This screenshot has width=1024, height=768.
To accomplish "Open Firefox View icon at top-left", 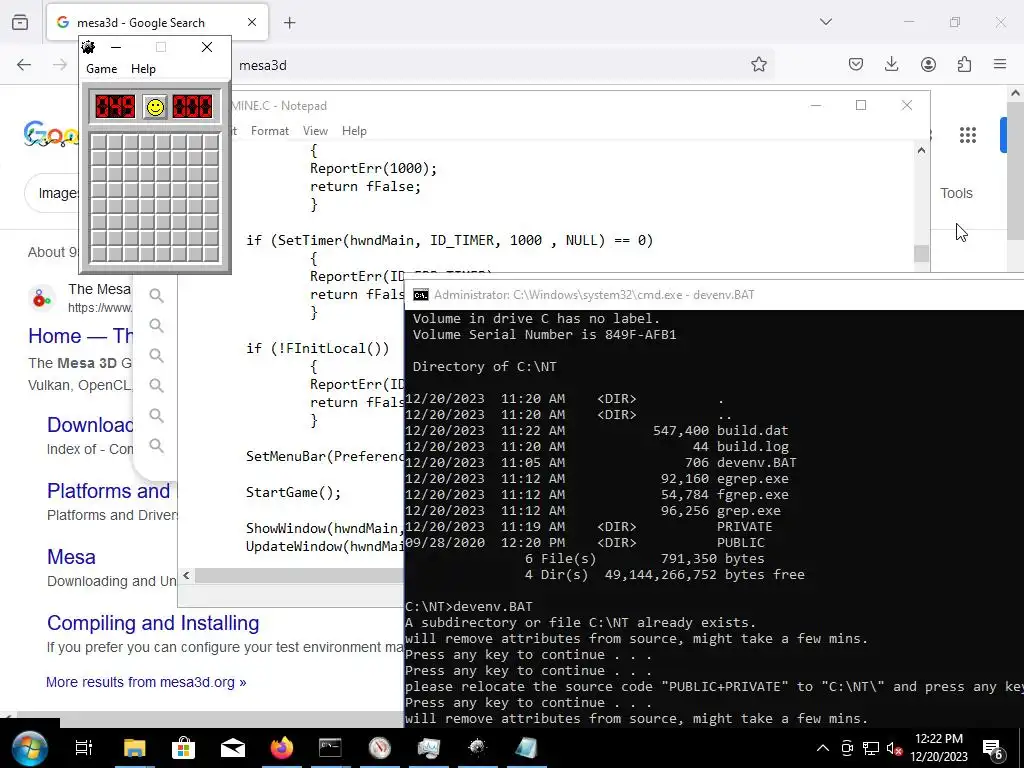I will (20, 22).
